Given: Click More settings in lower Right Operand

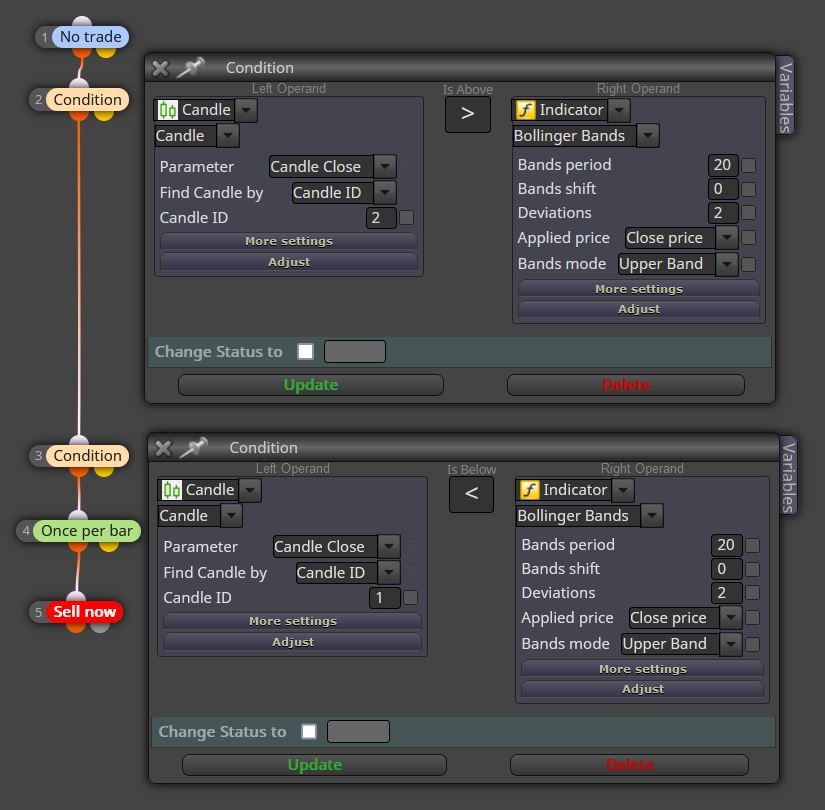Looking at the screenshot, I should 642,669.
